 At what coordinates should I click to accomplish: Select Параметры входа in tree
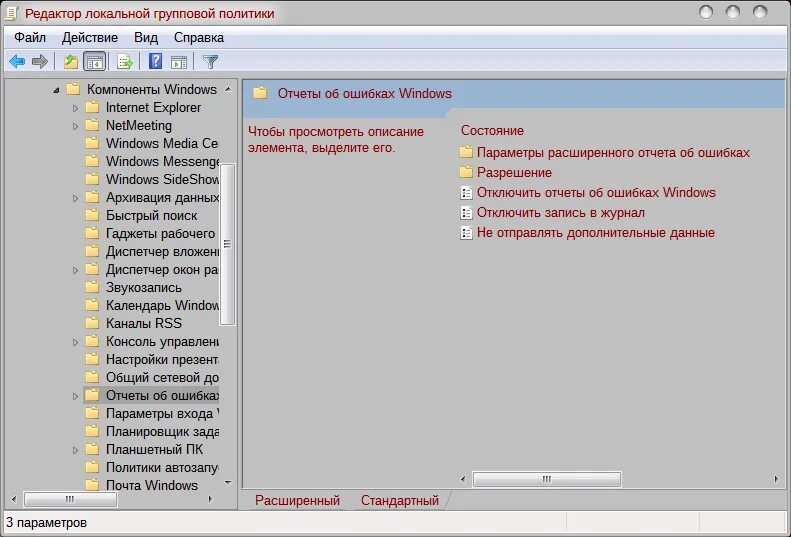click(161, 414)
